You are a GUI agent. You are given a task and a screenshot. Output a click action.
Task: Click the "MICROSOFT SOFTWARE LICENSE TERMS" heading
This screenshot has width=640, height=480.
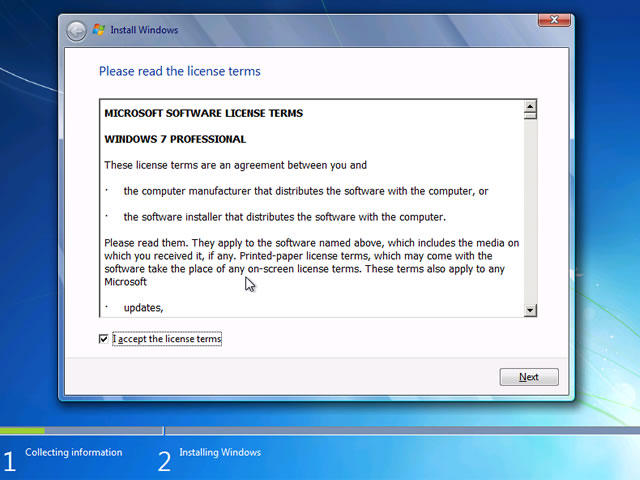click(x=204, y=113)
